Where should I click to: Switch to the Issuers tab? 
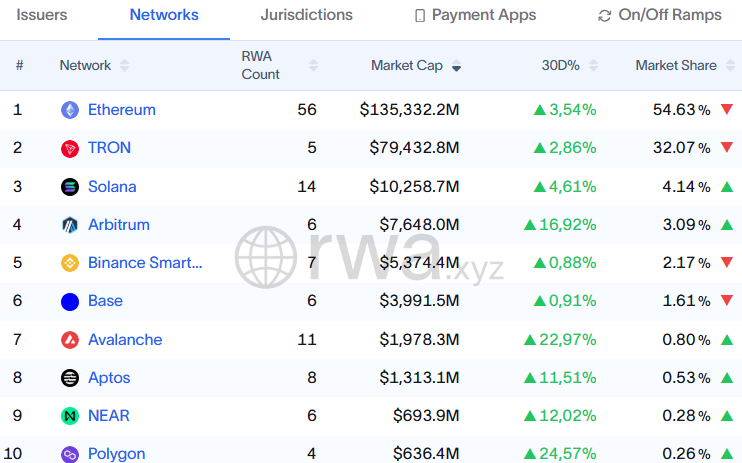point(42,15)
